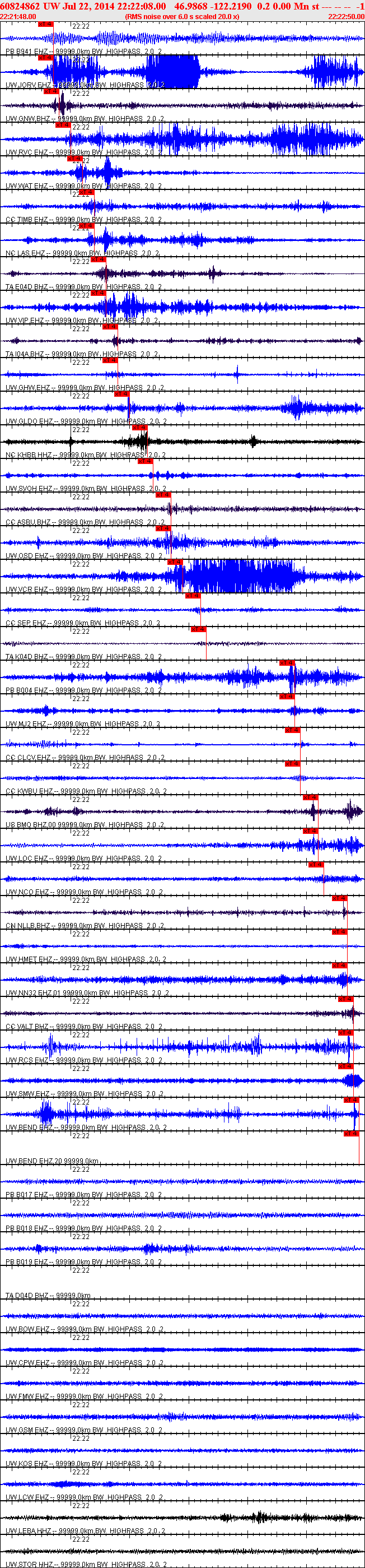Select the CC SEP EHZ trace label
365x1568 pixels.
tap(83, 623)
